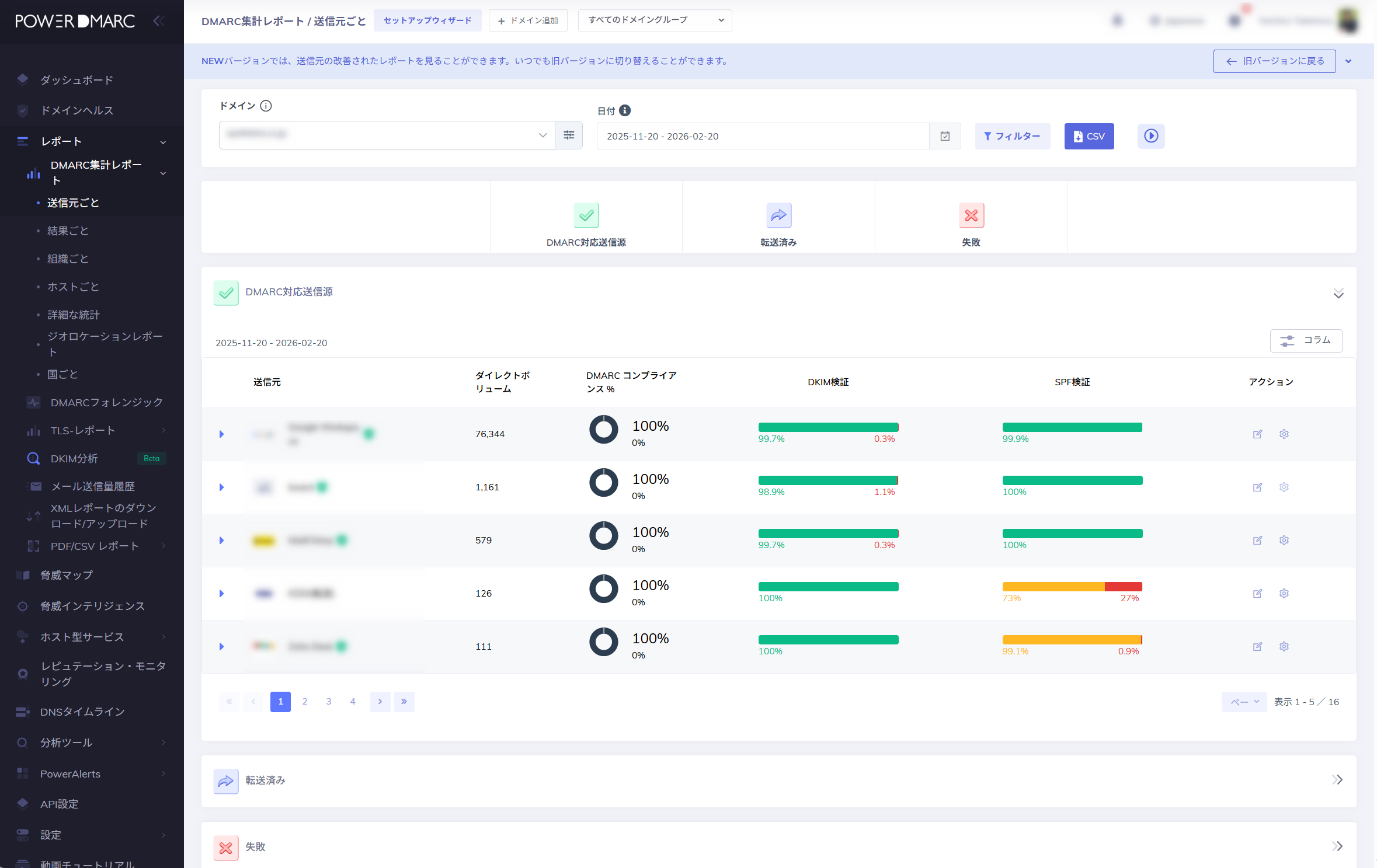Click the 転送済み forward arrow icon
The height and width of the screenshot is (868, 1377).
click(778, 215)
